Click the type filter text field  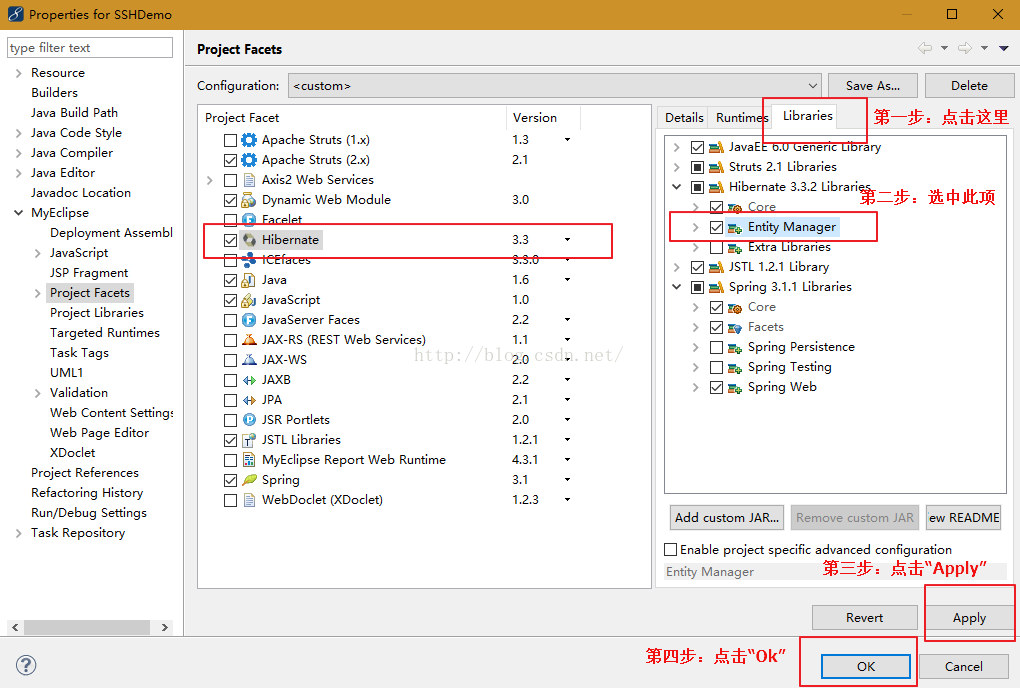coord(90,48)
